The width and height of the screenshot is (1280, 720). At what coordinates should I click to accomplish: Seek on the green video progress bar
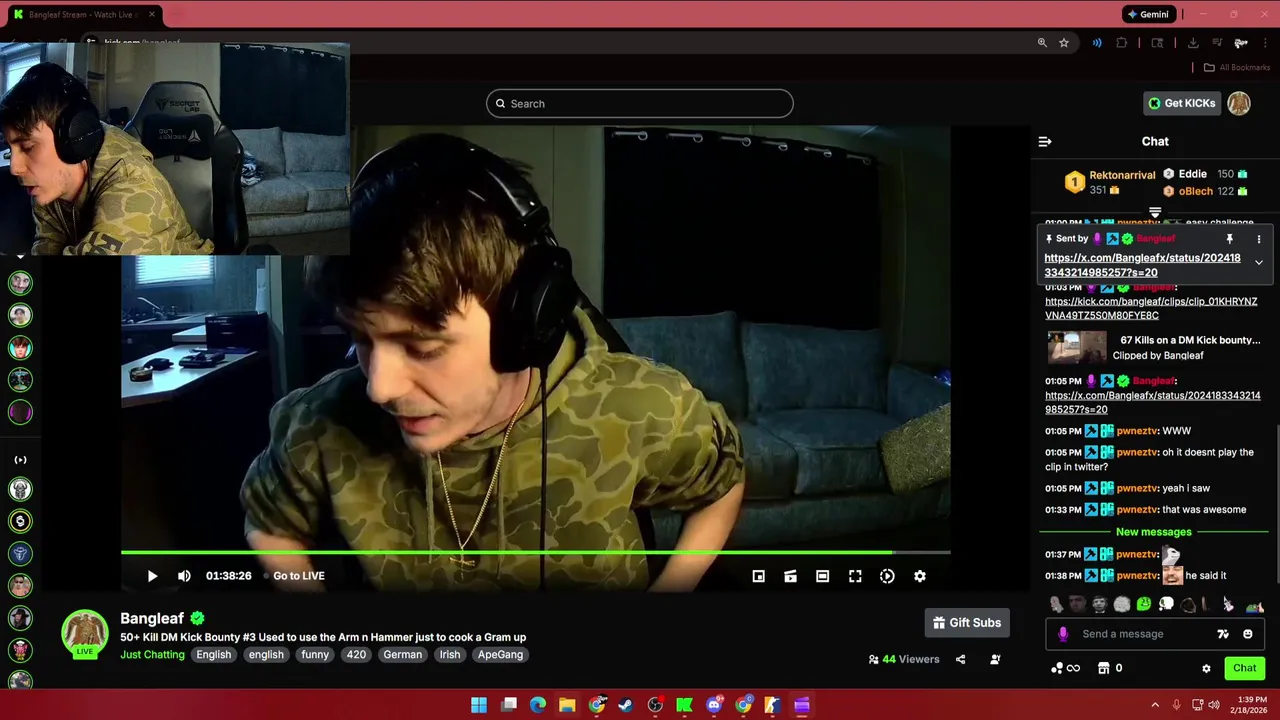[x=535, y=552]
